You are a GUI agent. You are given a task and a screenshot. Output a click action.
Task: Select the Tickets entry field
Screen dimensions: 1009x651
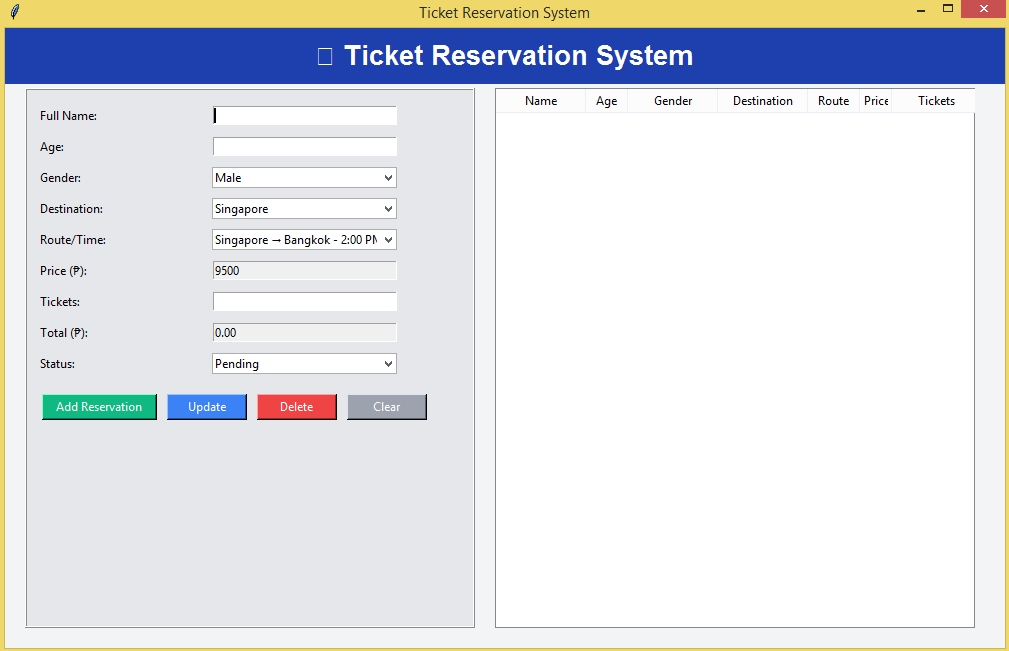[x=305, y=302]
